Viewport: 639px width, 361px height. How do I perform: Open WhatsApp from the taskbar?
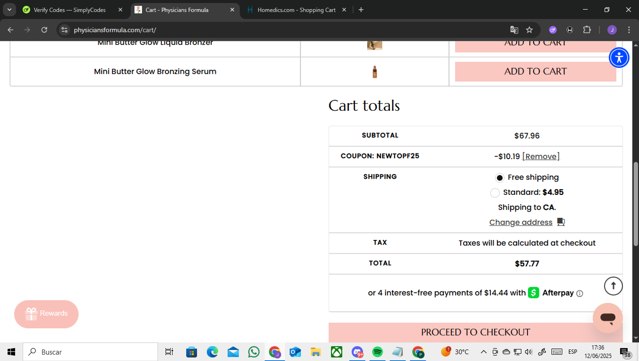tap(253, 352)
